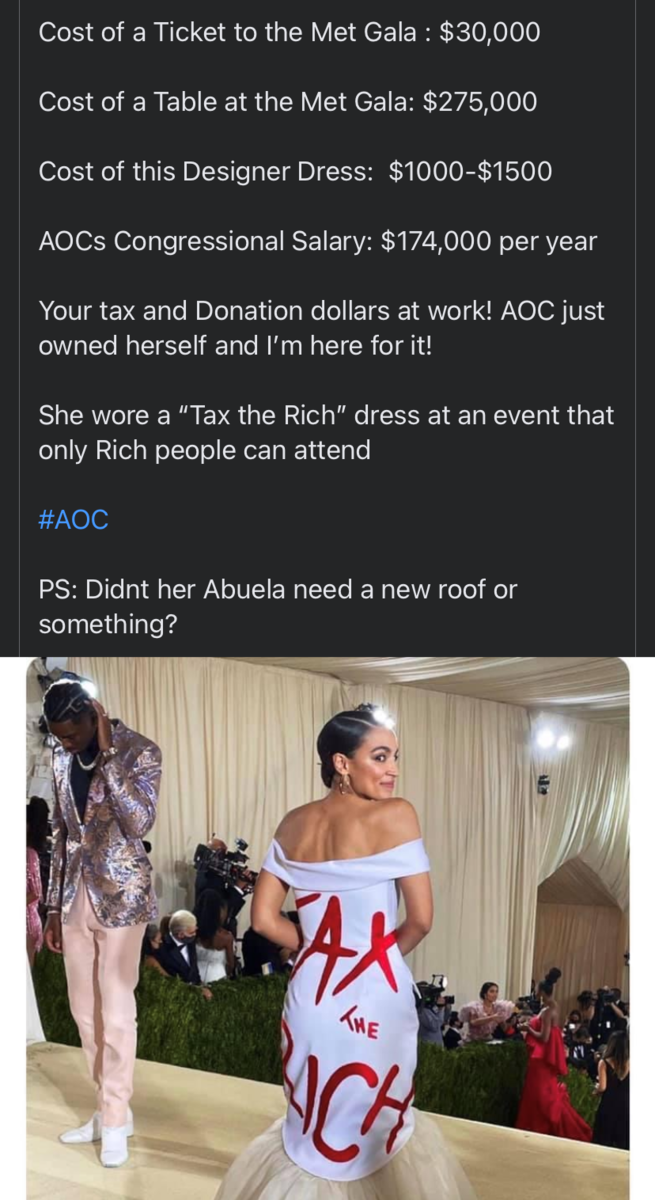655x1200 pixels.
Task: Click the "AOCs Congressional Salary" text line
Action: (317, 241)
